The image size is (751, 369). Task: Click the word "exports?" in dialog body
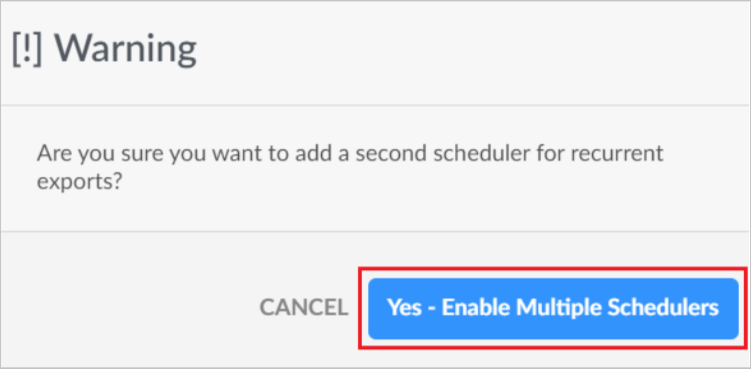click(x=78, y=183)
